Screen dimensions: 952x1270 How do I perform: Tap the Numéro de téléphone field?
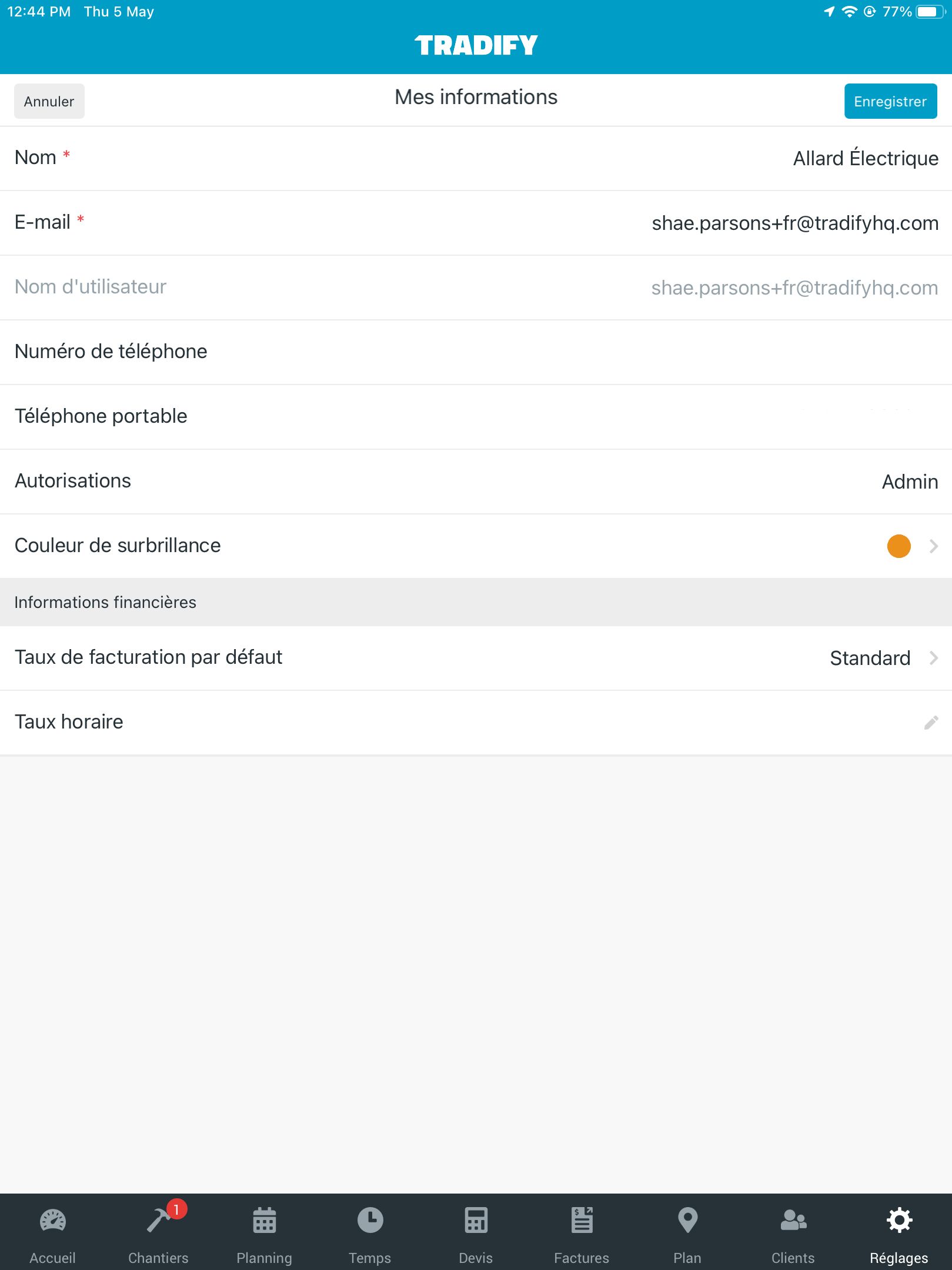pos(476,352)
